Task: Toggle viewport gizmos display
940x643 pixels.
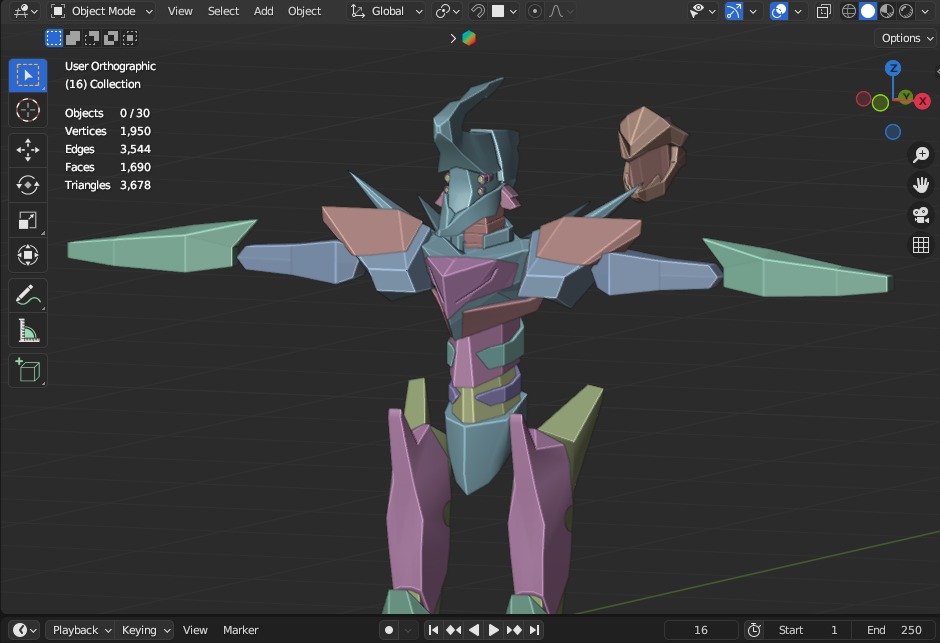Action: (x=734, y=11)
